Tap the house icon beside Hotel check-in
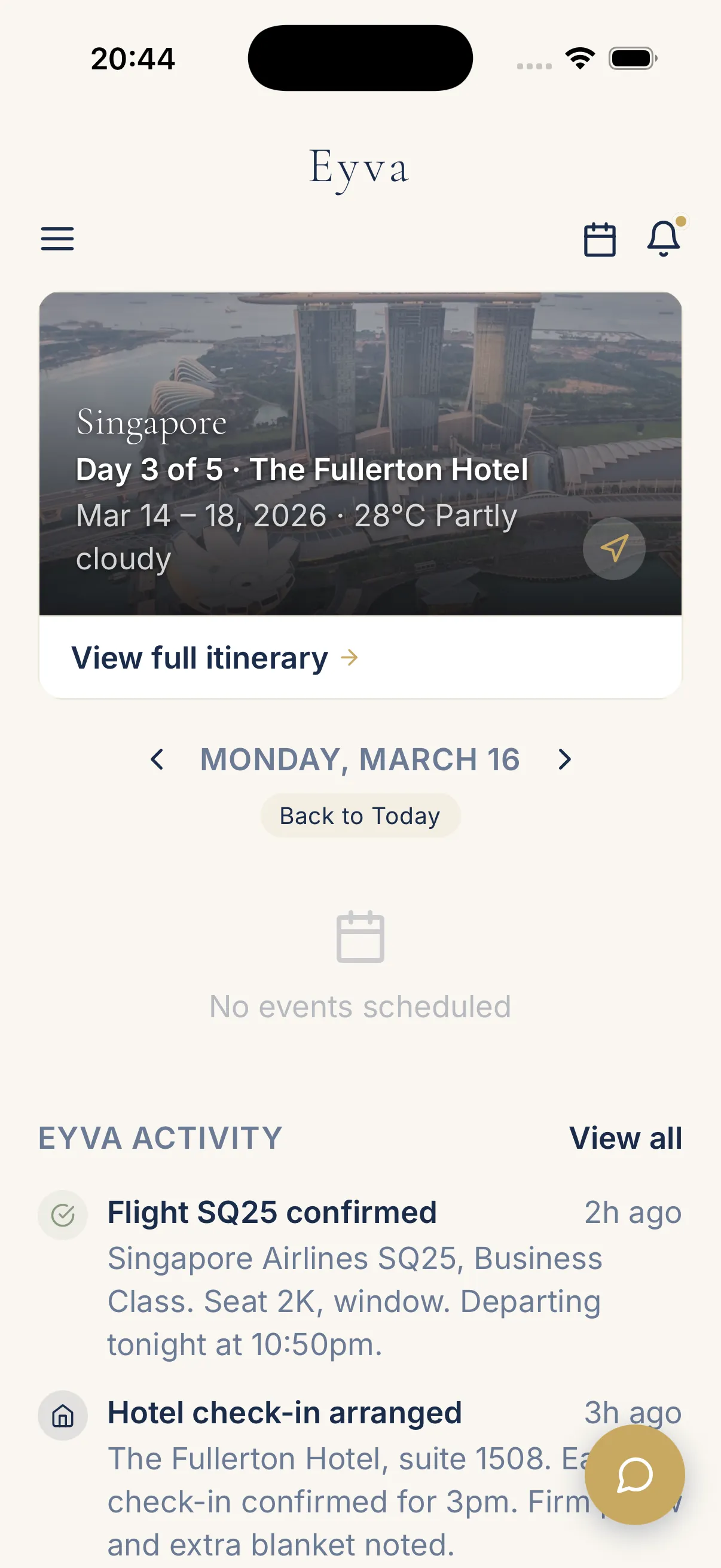721x1568 pixels. [x=63, y=1416]
